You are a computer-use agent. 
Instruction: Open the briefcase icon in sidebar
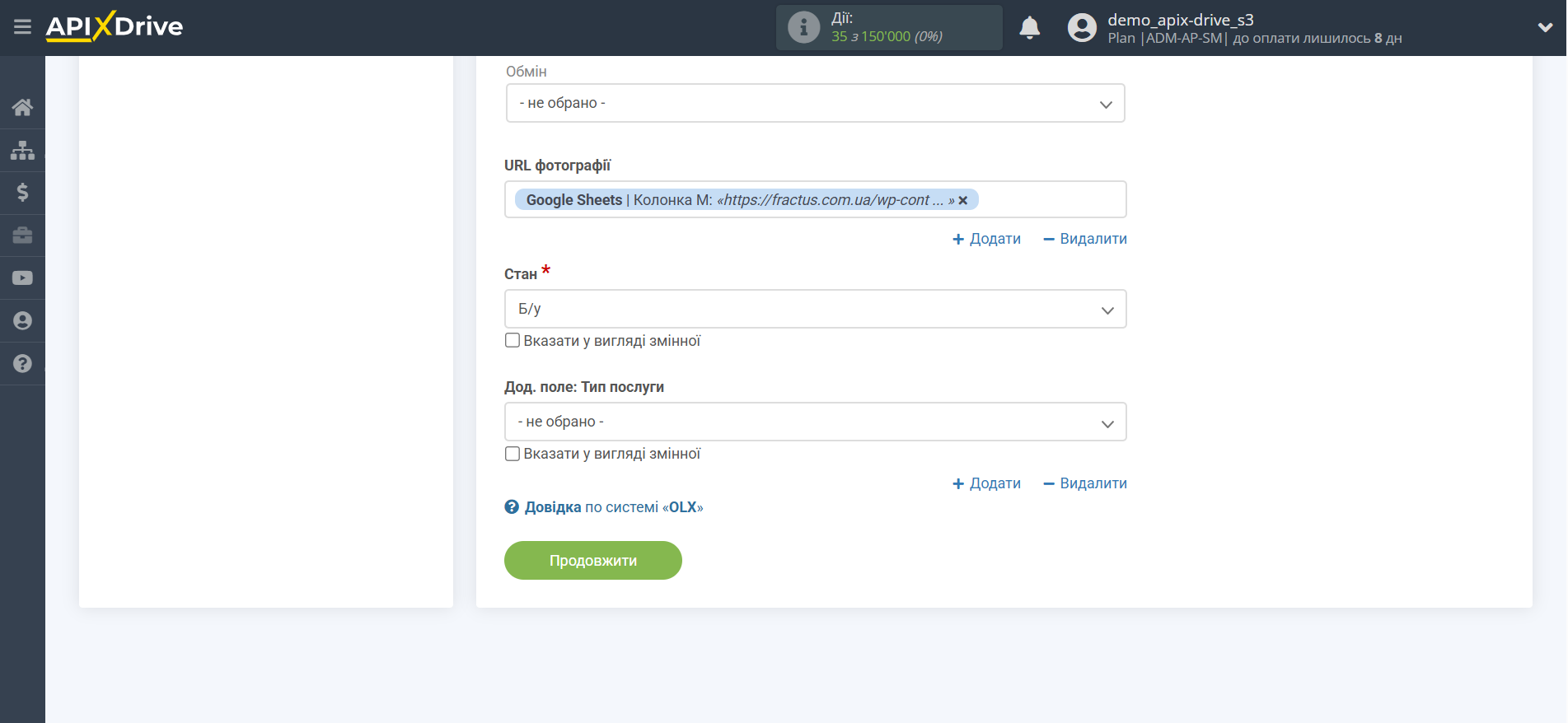click(x=22, y=236)
